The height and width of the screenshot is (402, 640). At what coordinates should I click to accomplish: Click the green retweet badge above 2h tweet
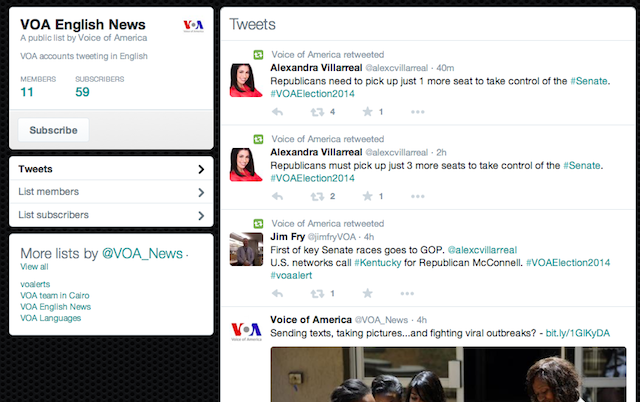(x=258, y=139)
